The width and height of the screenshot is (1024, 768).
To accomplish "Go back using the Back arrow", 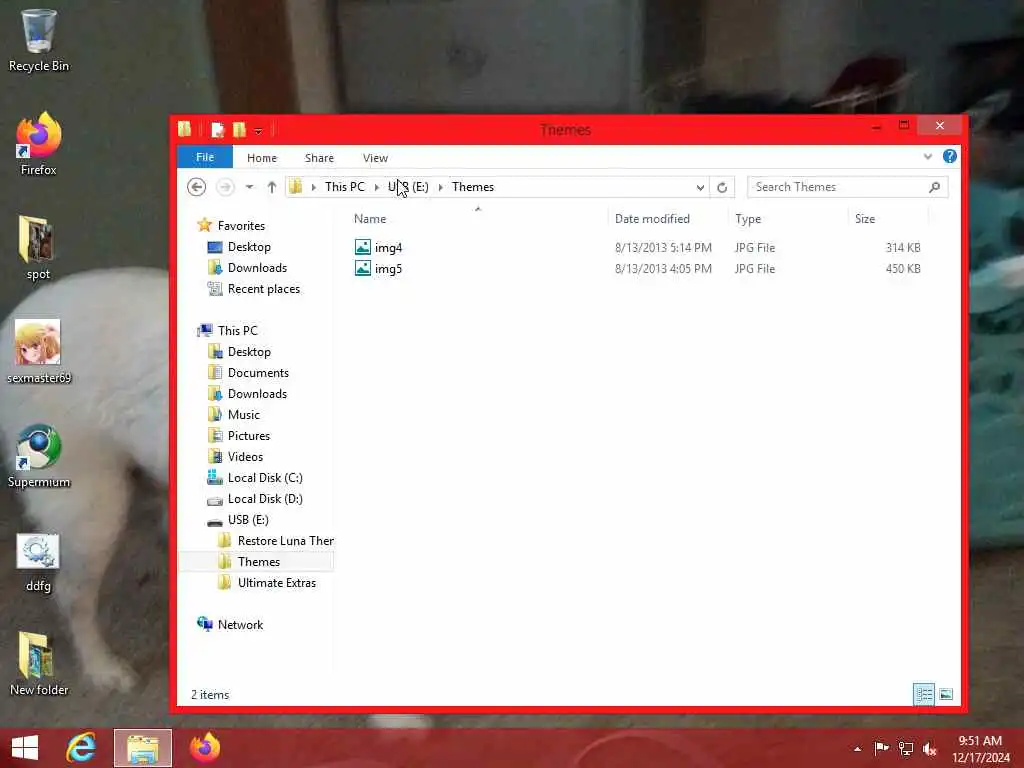I will pyautogui.click(x=197, y=187).
